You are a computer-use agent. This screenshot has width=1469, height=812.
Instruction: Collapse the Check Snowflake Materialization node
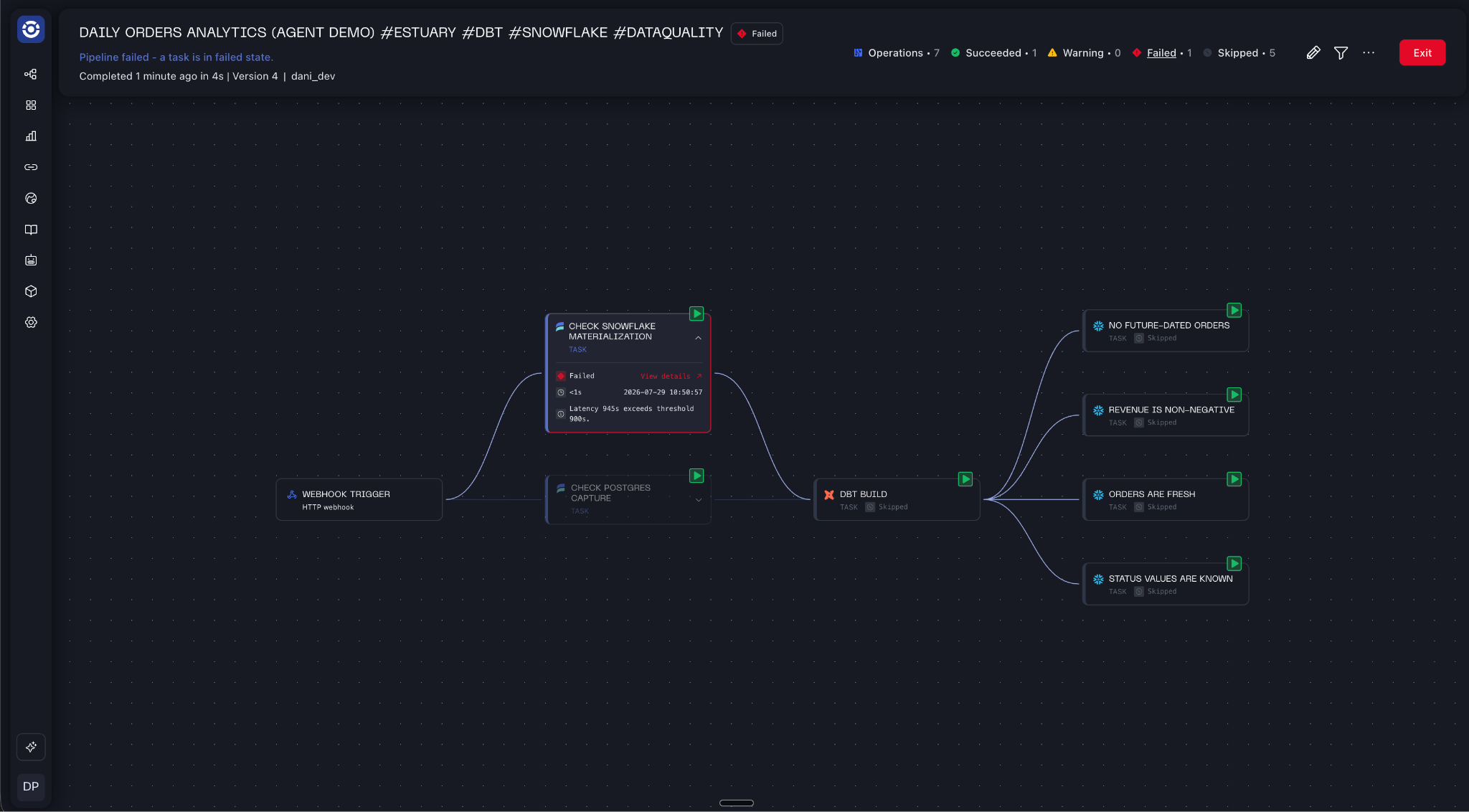click(x=698, y=338)
